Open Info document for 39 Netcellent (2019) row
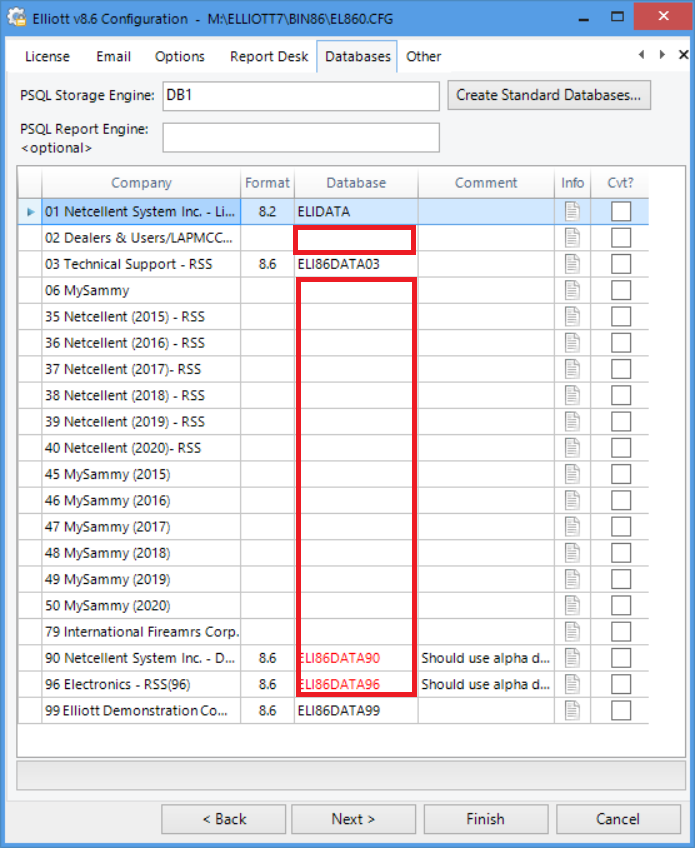 [572, 421]
